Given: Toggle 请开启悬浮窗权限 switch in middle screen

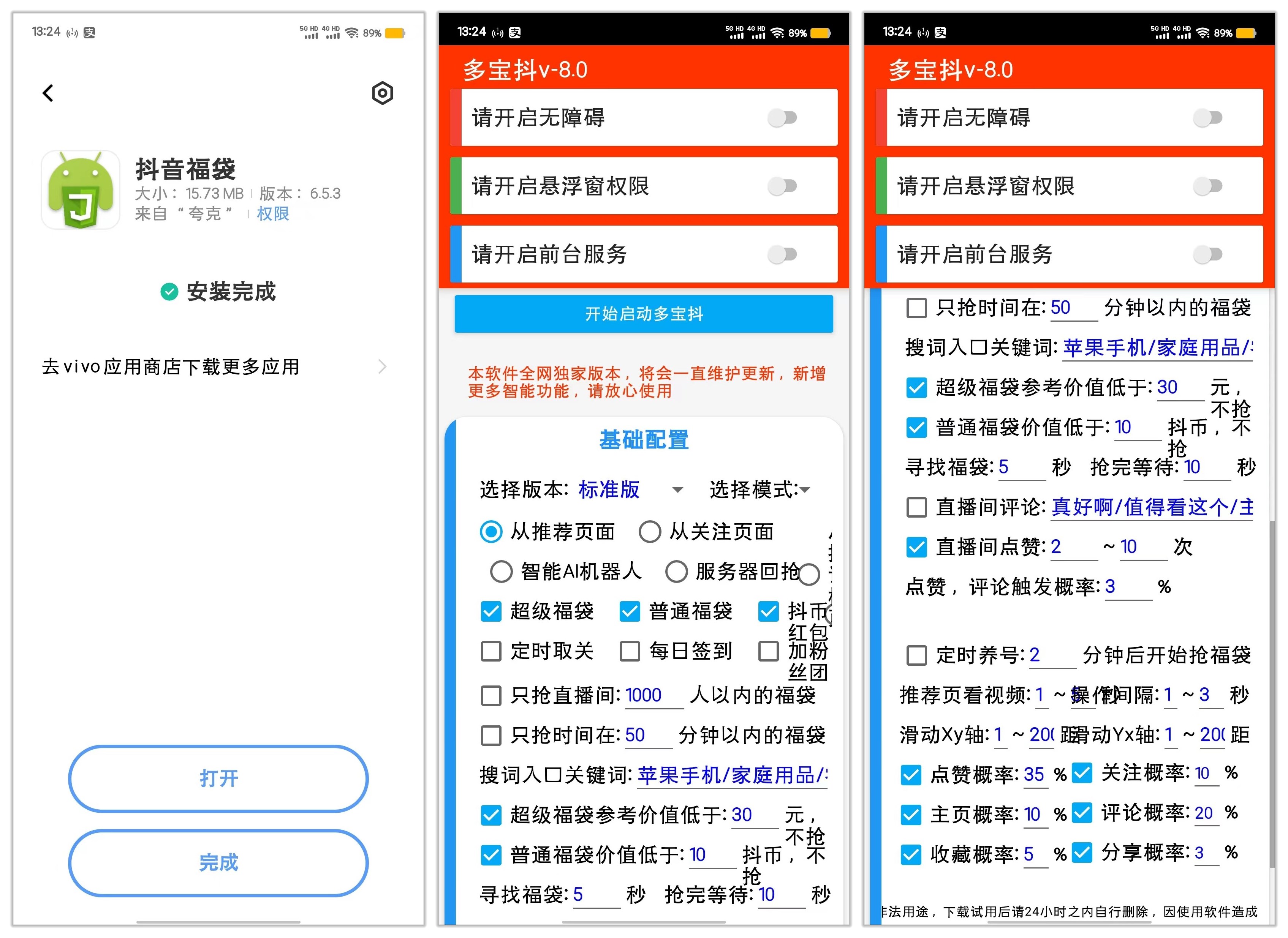Looking at the screenshot, I should pos(782,186).
